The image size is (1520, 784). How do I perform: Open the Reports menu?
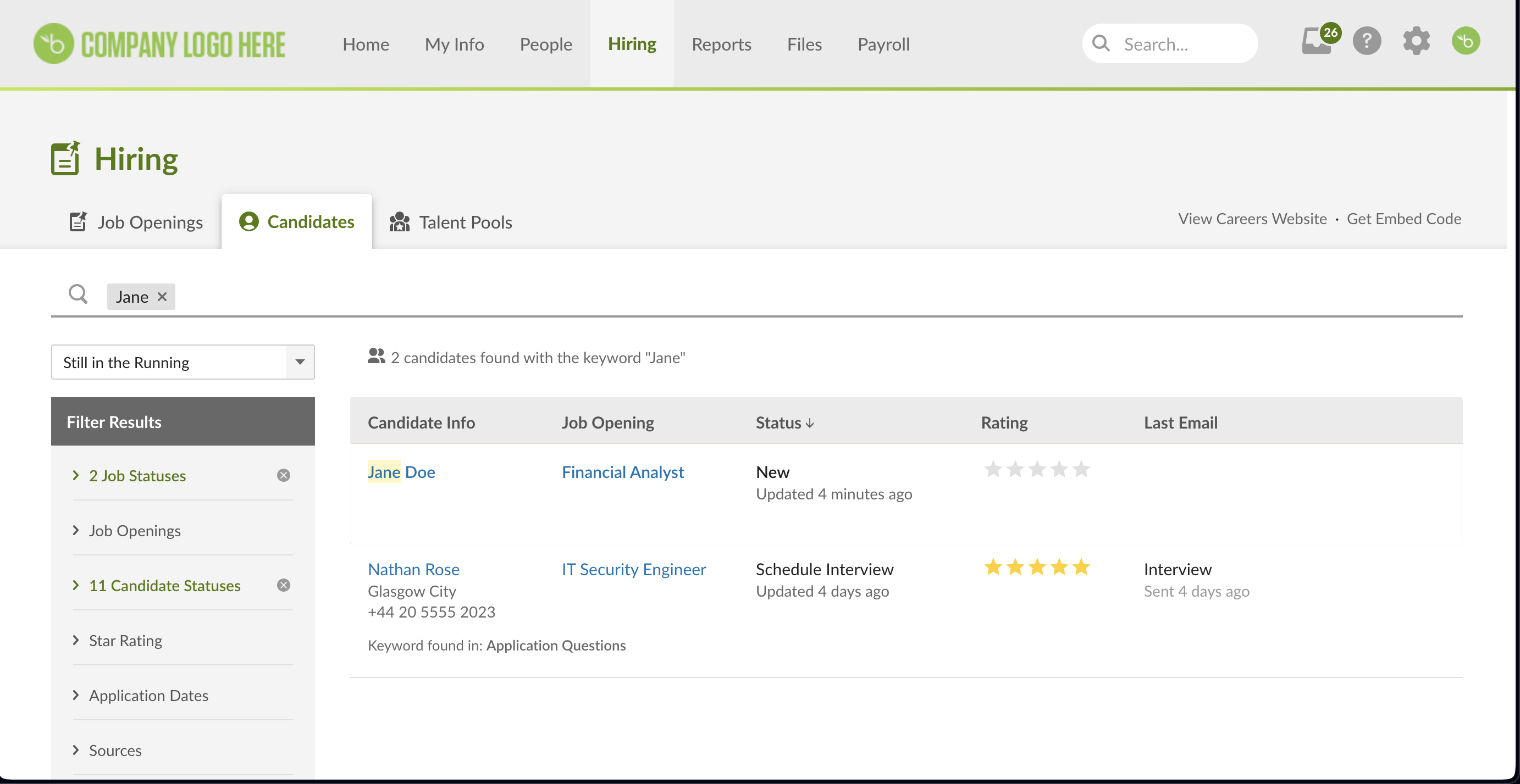click(x=721, y=45)
